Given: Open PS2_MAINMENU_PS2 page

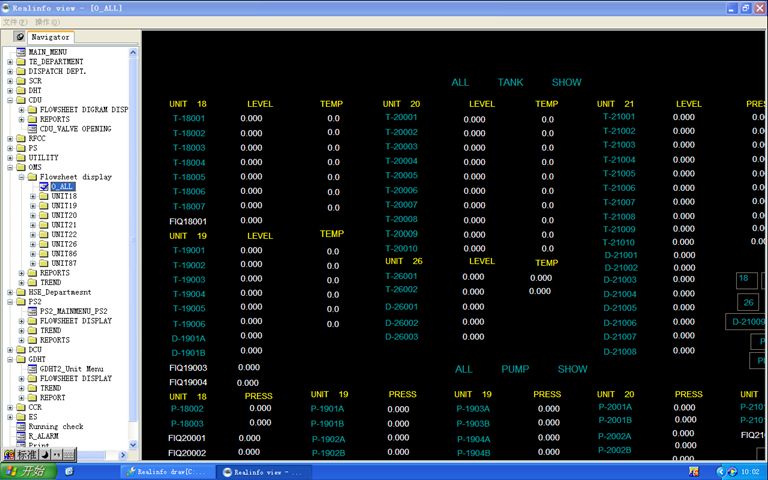Looking at the screenshot, I should coord(73,311).
